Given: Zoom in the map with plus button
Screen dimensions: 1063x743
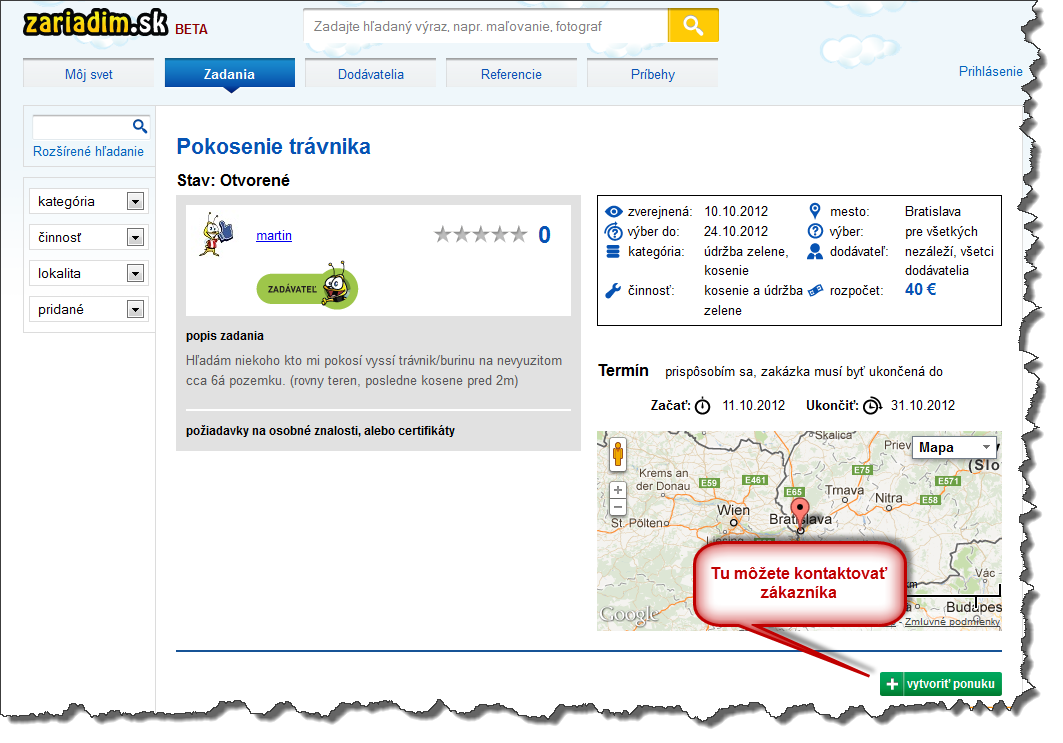Looking at the screenshot, I should (x=618, y=490).
